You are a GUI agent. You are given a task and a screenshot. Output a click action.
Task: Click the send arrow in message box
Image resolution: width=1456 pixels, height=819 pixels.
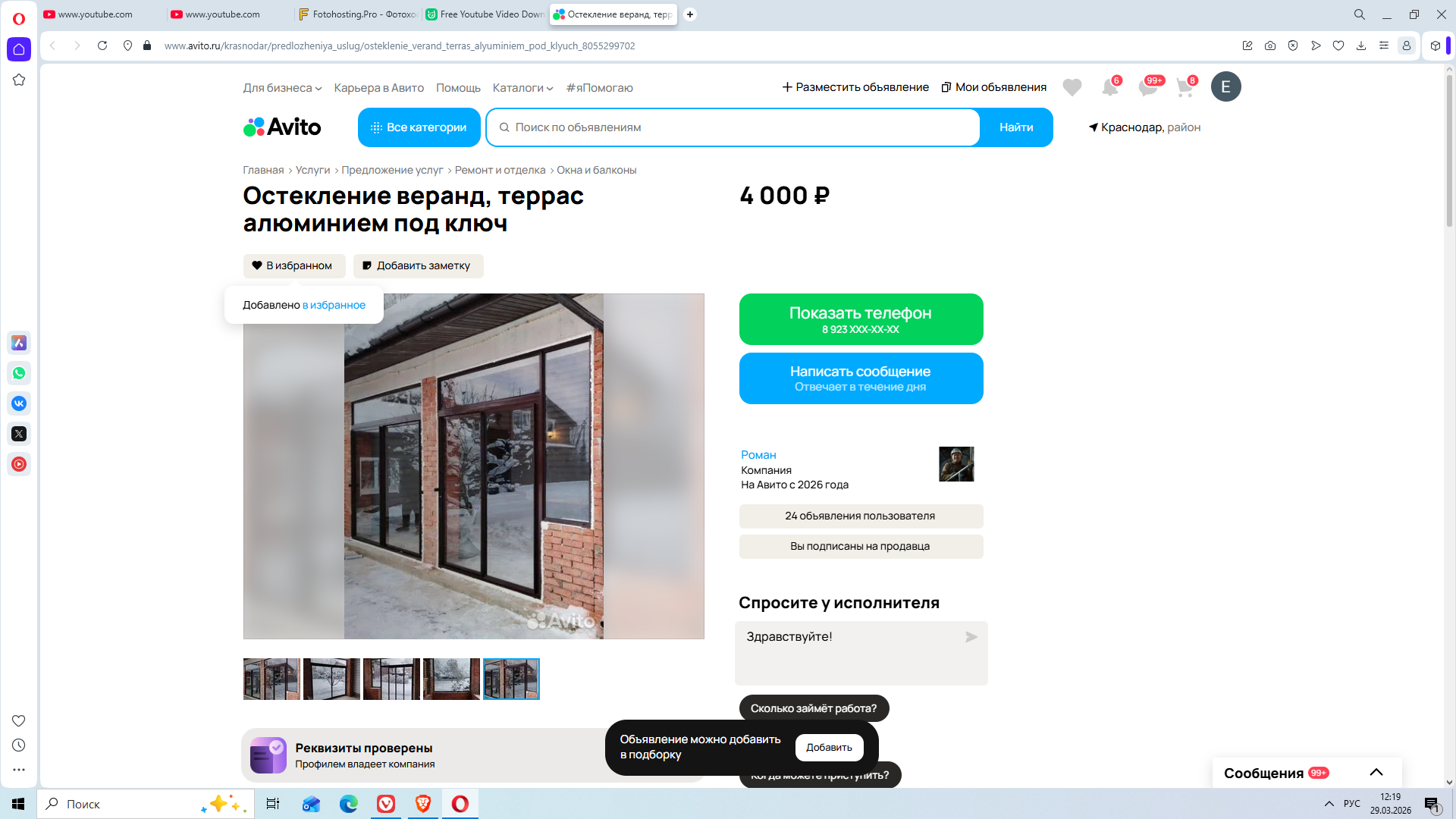click(x=971, y=637)
